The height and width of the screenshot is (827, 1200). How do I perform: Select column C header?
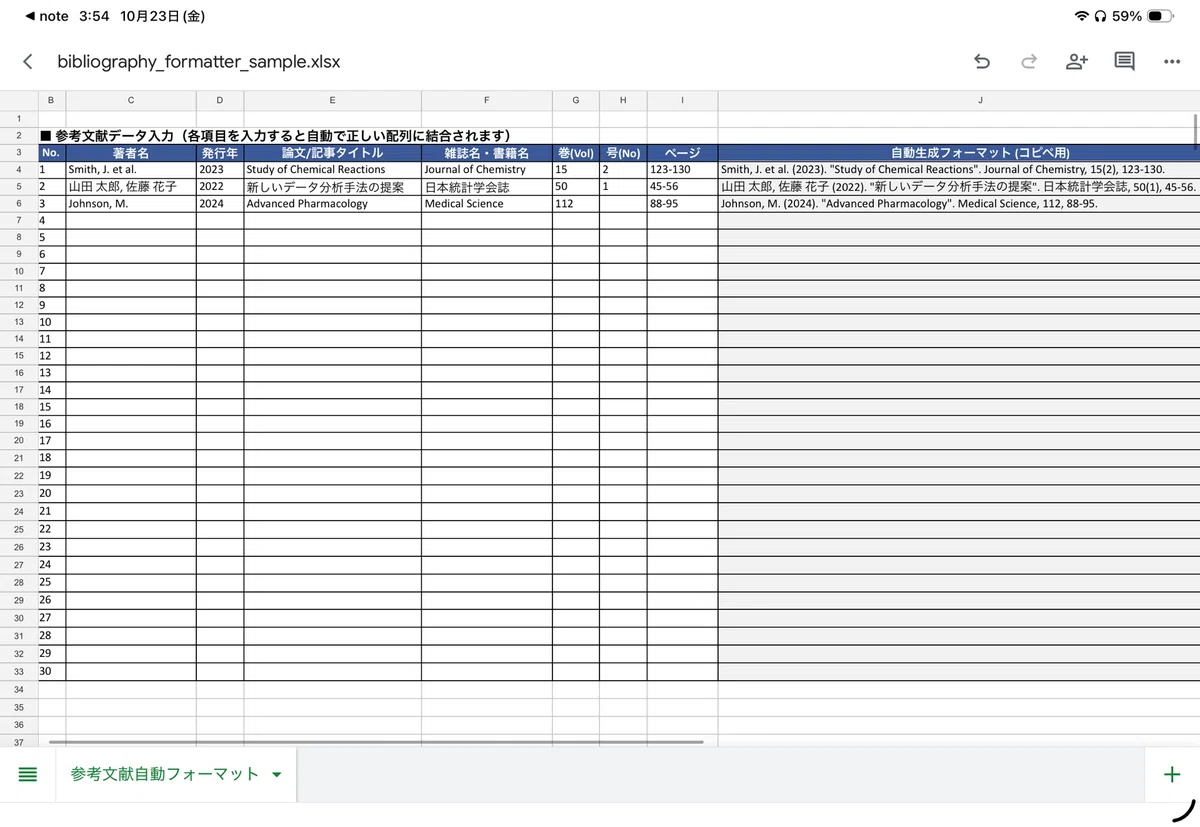(x=131, y=100)
